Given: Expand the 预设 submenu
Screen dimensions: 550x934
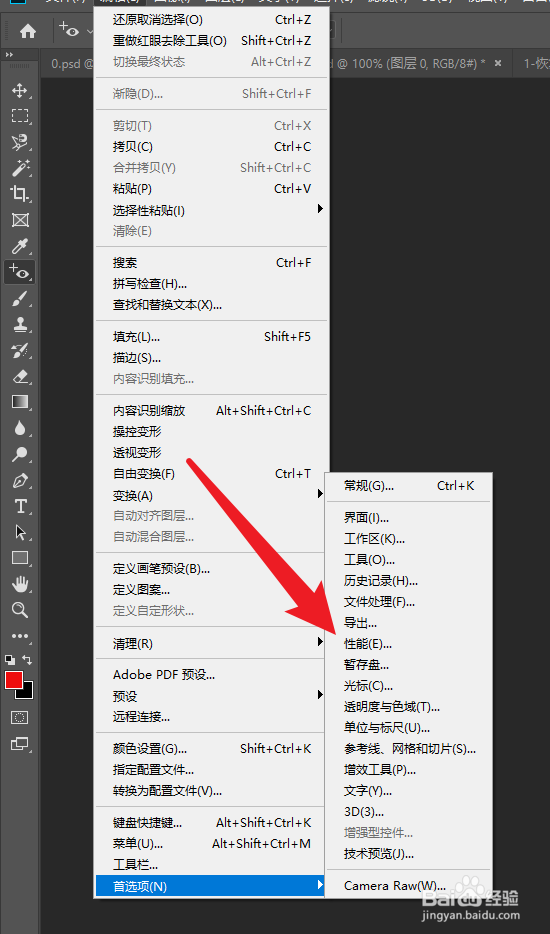Looking at the screenshot, I should tap(321, 695).
